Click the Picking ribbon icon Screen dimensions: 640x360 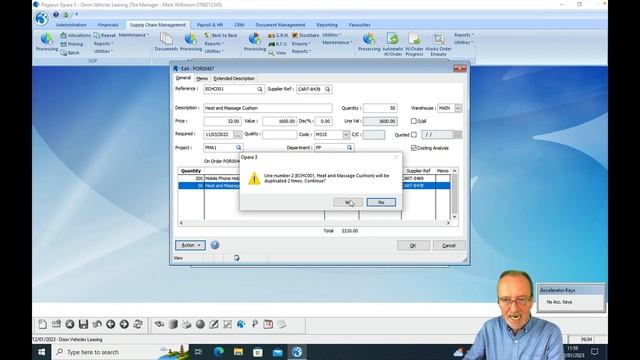click(72, 44)
